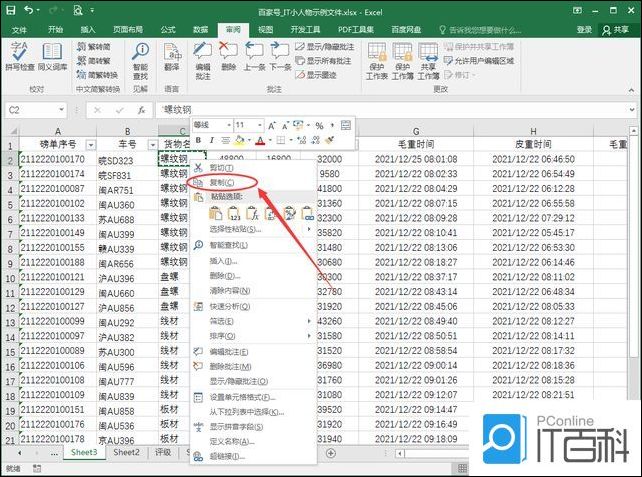This screenshot has width=642, height=477.
Task: Open 智能查找 in the ribbon
Action: tap(140, 61)
